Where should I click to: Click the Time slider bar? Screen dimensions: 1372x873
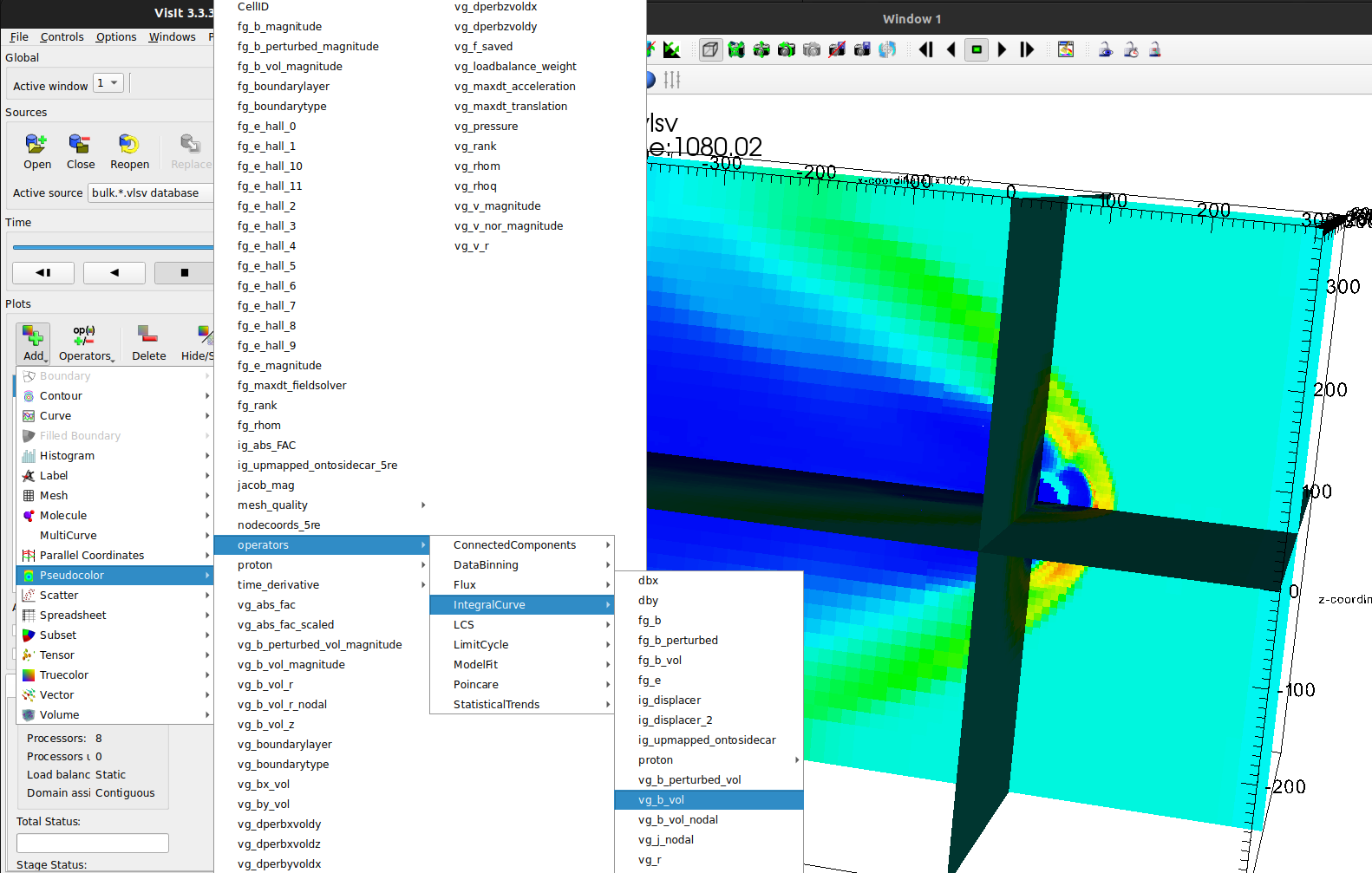click(x=113, y=247)
